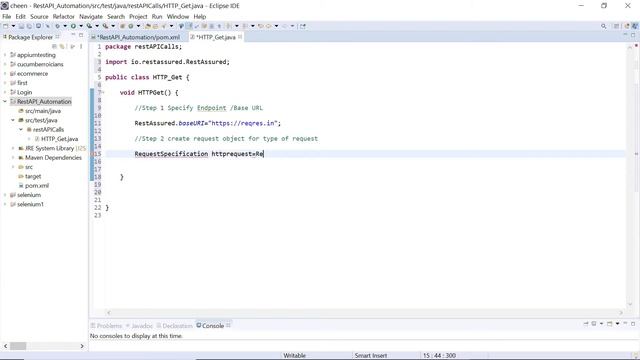This screenshot has height=360, width=640.
Task: Click the Open Type toolbar icon
Action: [x=148, y=26]
